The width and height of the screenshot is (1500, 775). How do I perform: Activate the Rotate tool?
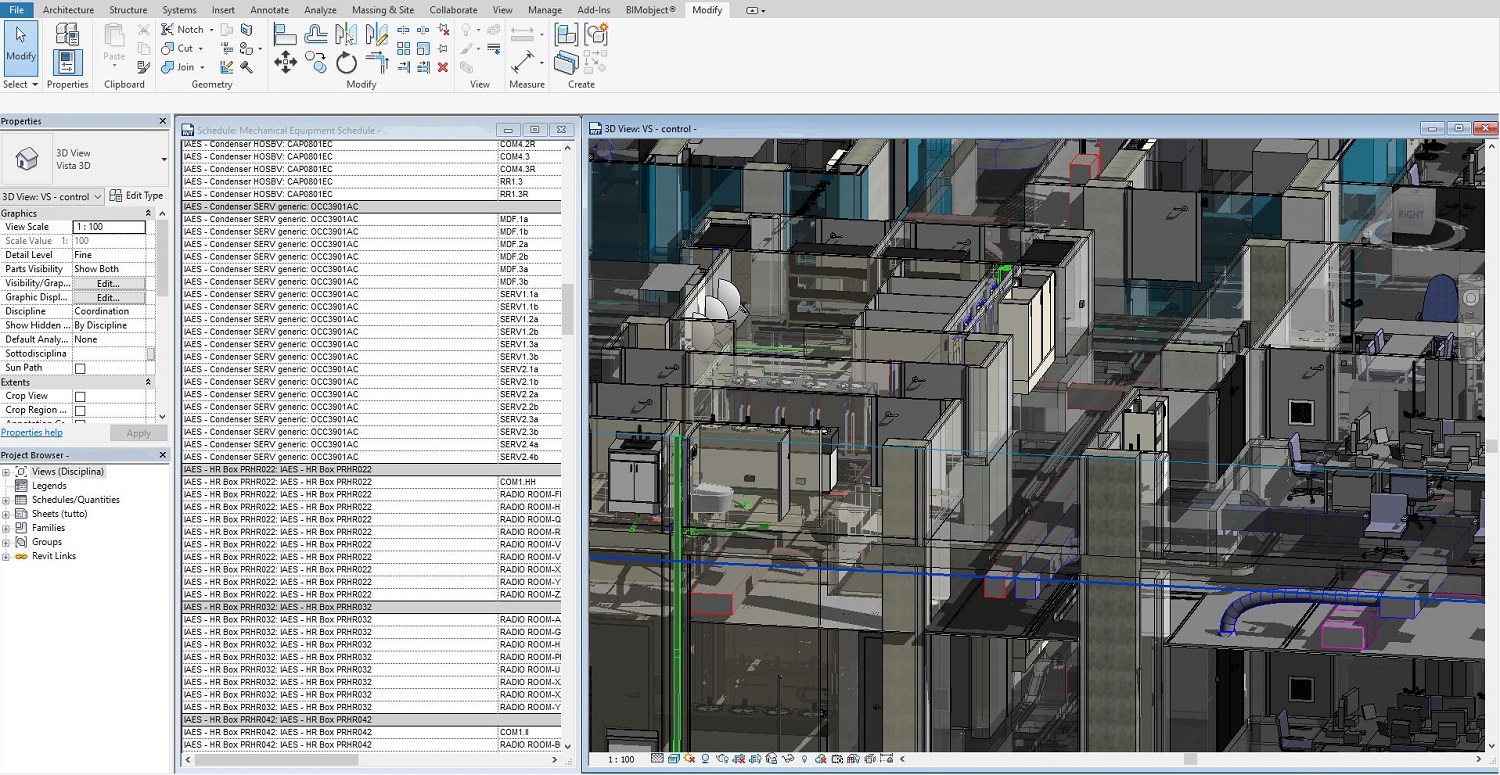point(346,63)
